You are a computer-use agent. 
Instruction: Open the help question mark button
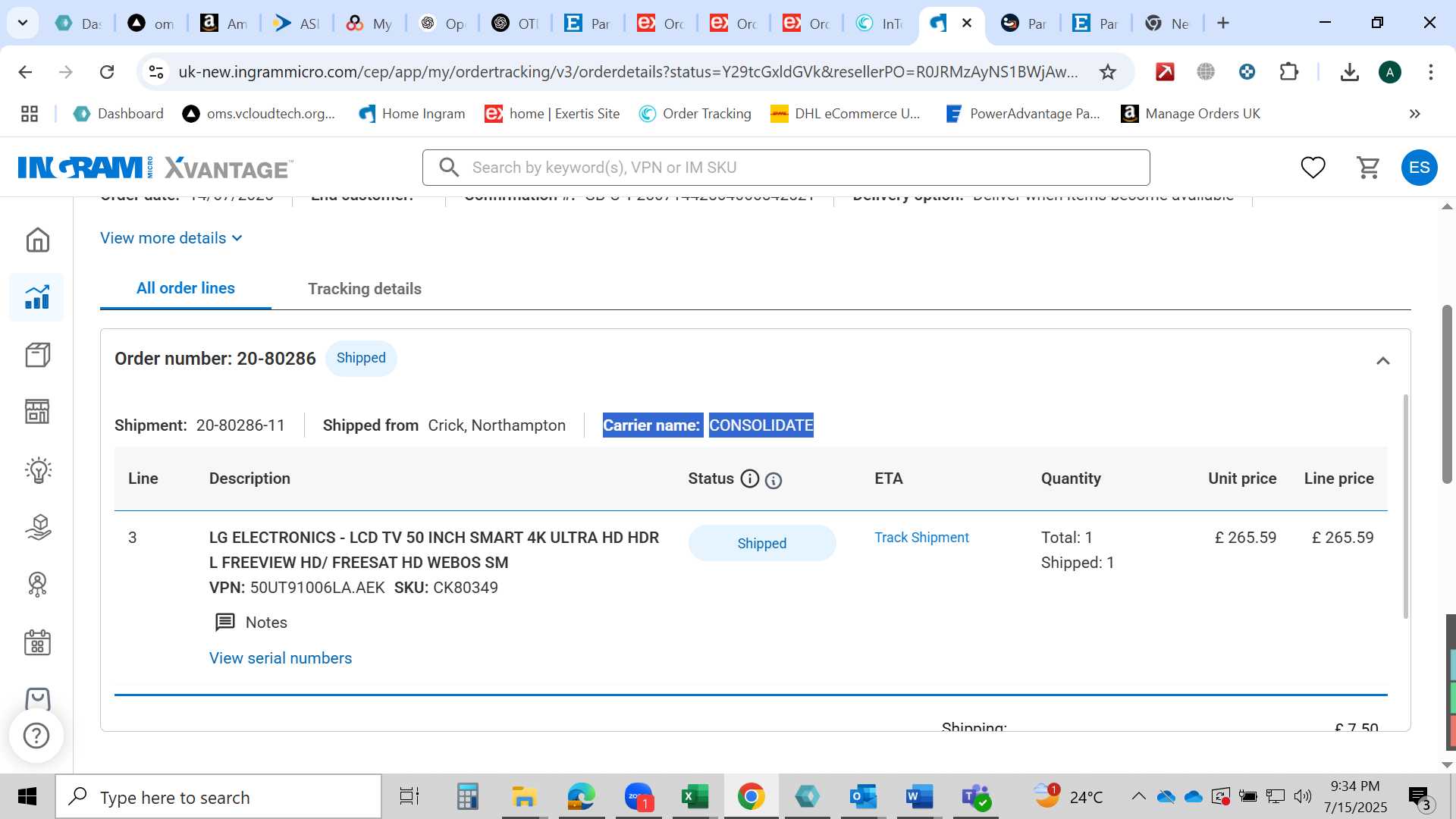coord(36,735)
